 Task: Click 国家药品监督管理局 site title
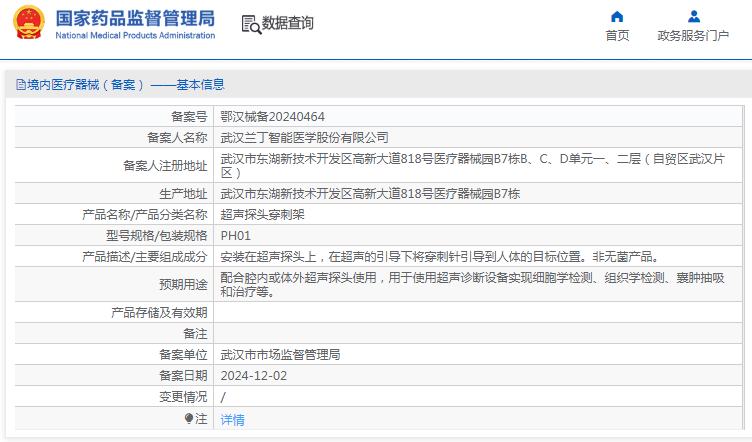pos(135,18)
